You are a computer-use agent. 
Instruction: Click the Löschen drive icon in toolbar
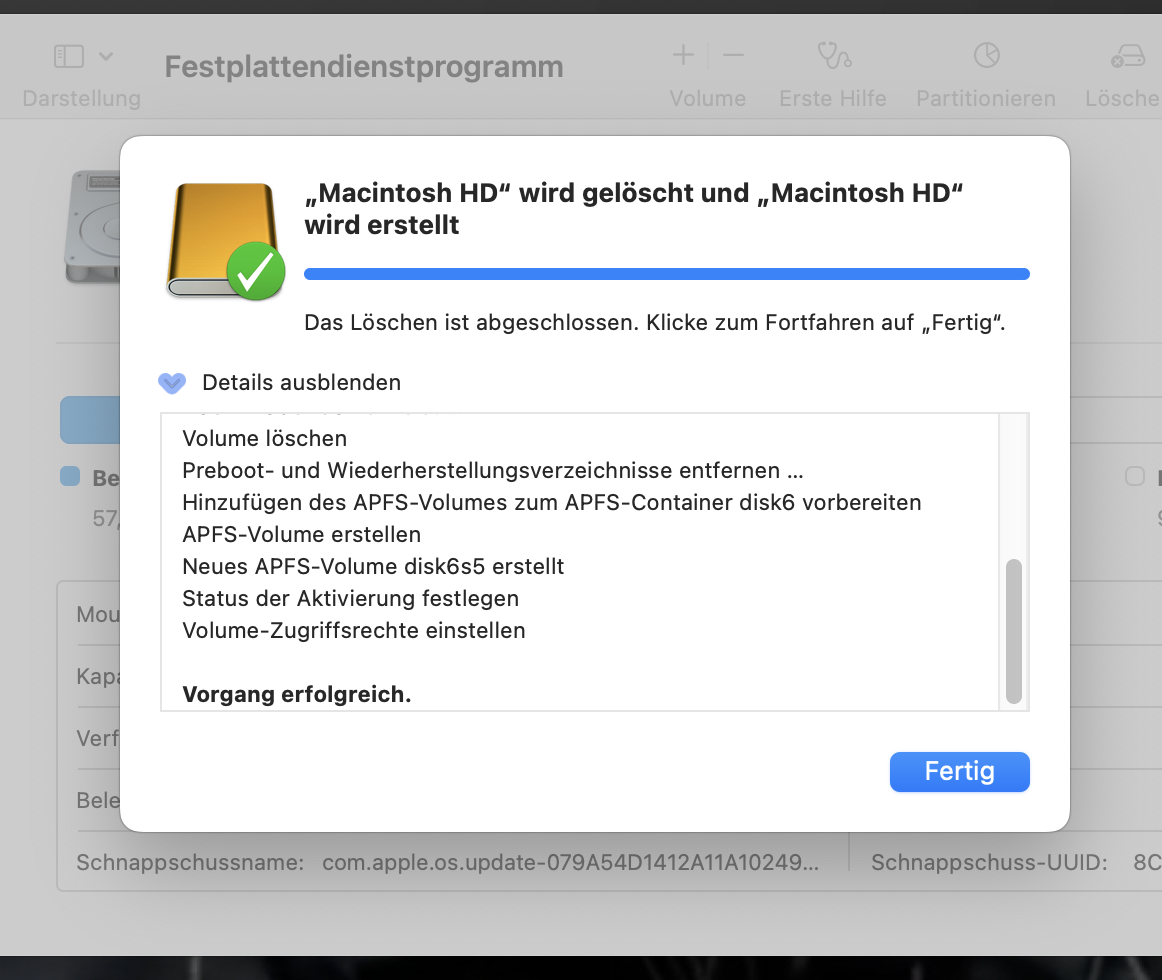1128,56
